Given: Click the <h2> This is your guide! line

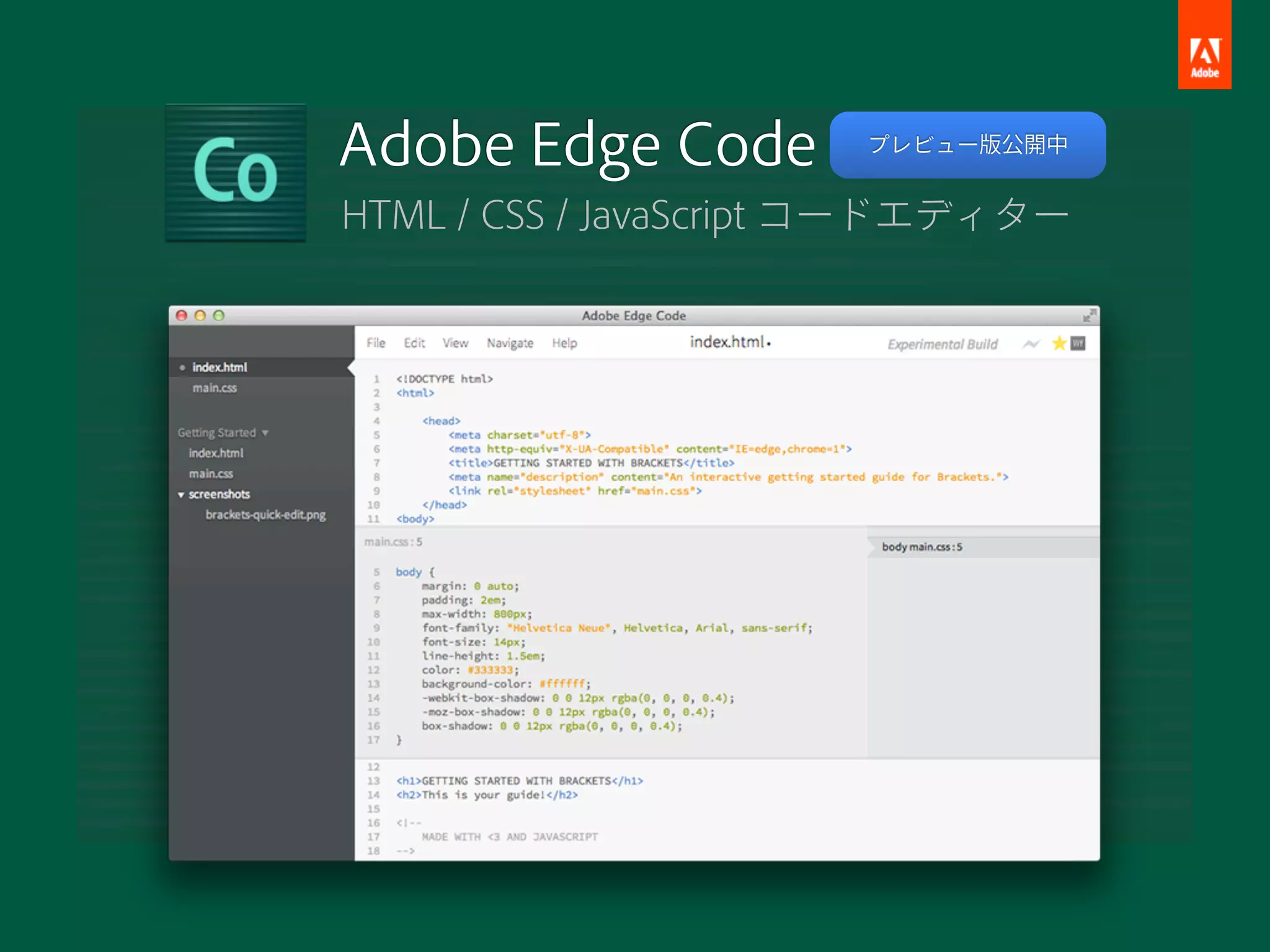Looking at the screenshot, I should click(487, 795).
